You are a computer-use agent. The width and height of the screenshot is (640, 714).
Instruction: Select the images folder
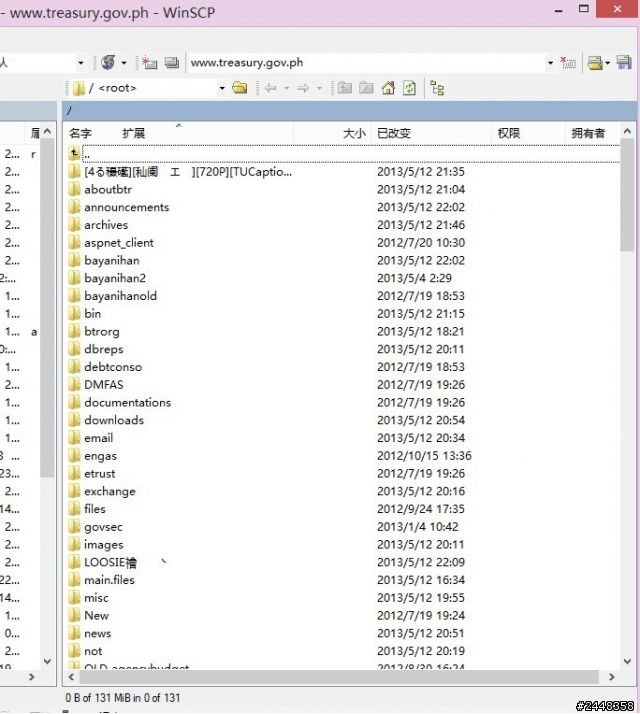pyautogui.click(x=103, y=545)
